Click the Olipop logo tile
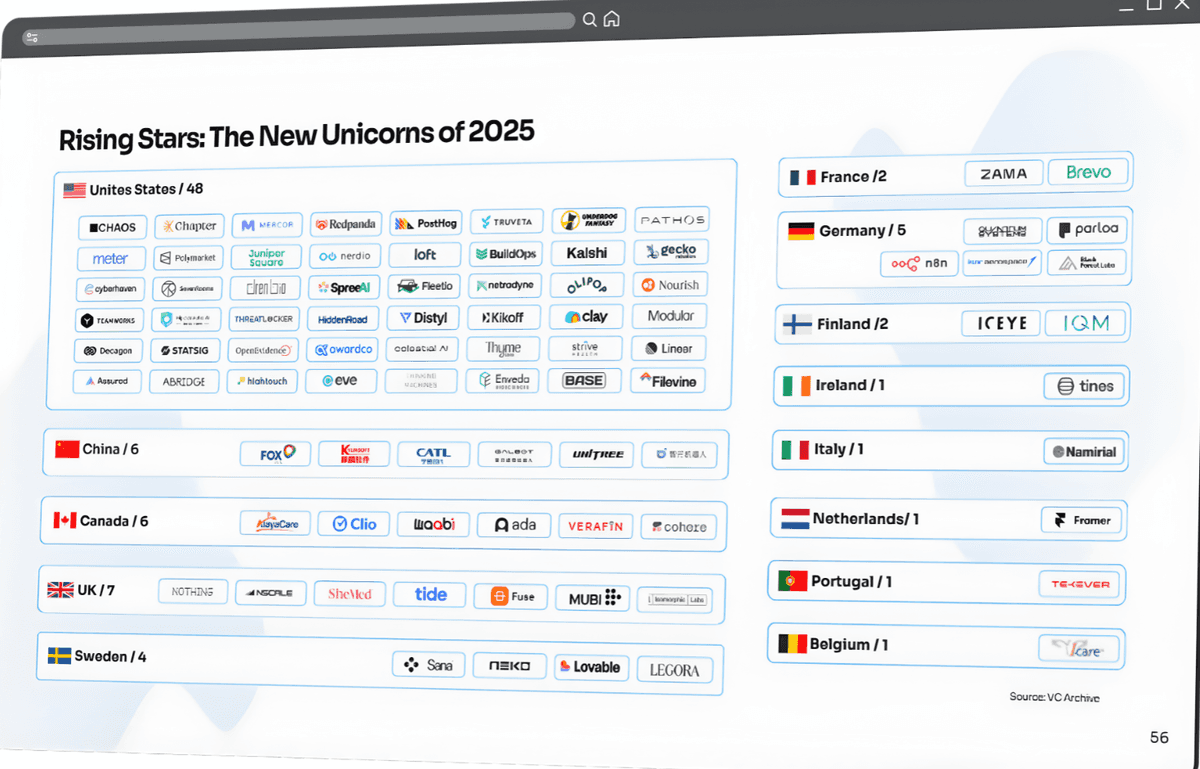The height and width of the screenshot is (769, 1200). pyautogui.click(x=587, y=284)
